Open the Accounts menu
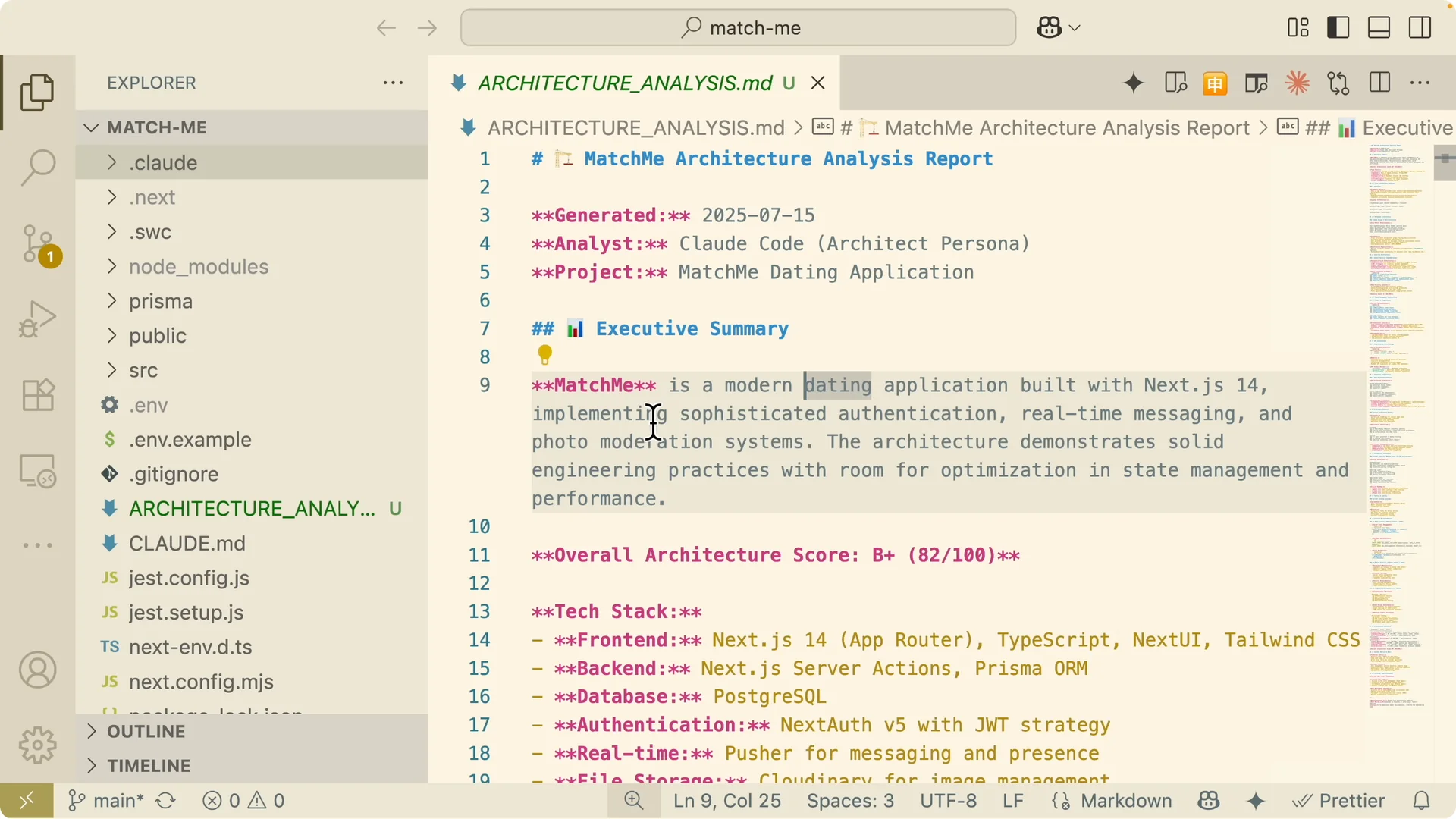1456x819 pixels. tap(37, 670)
